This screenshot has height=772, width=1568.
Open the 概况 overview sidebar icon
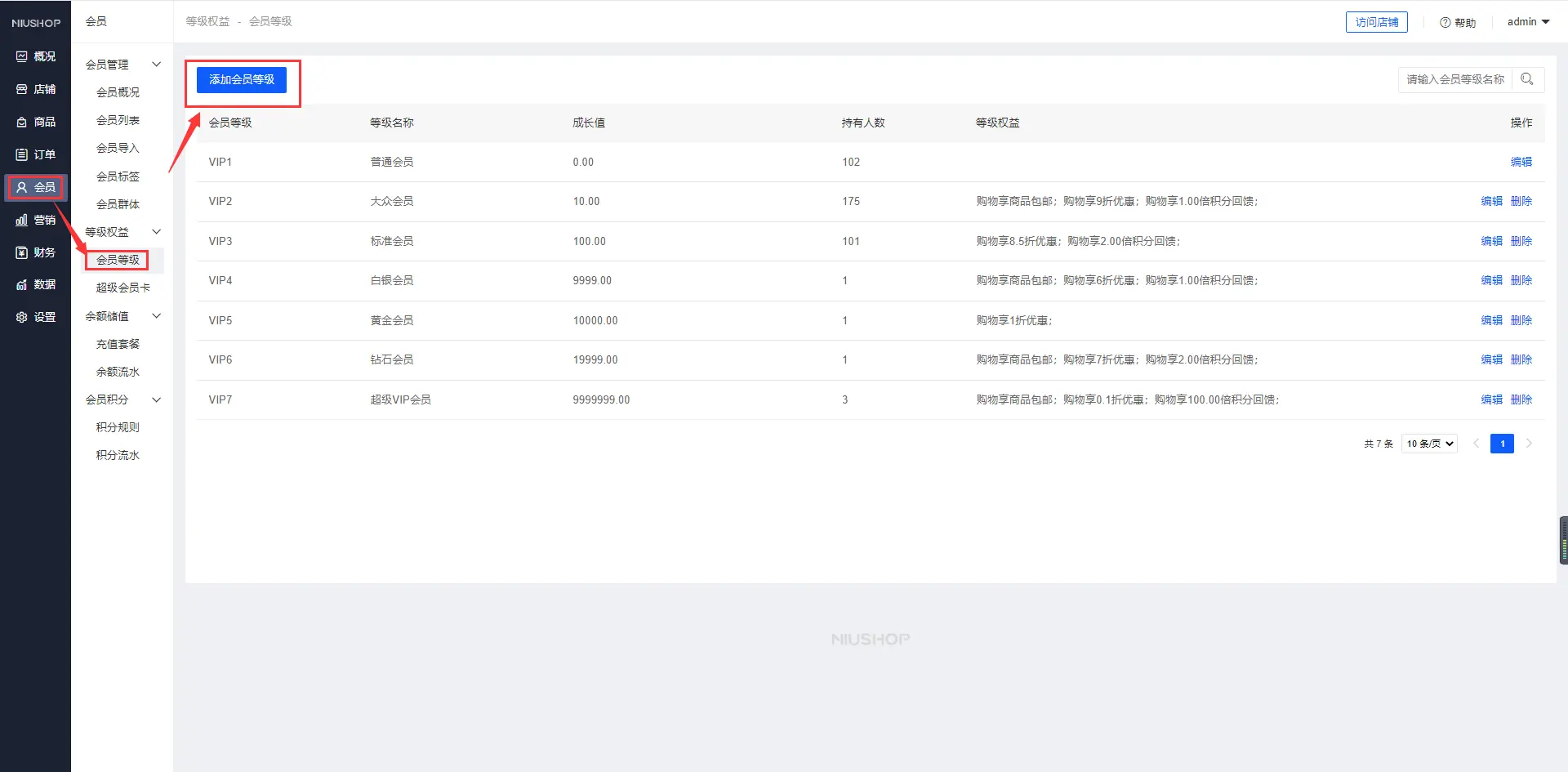(x=22, y=56)
